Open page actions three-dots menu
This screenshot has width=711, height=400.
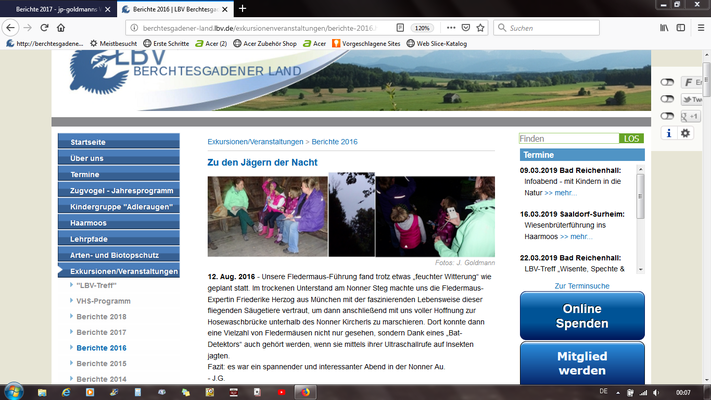click(451, 28)
